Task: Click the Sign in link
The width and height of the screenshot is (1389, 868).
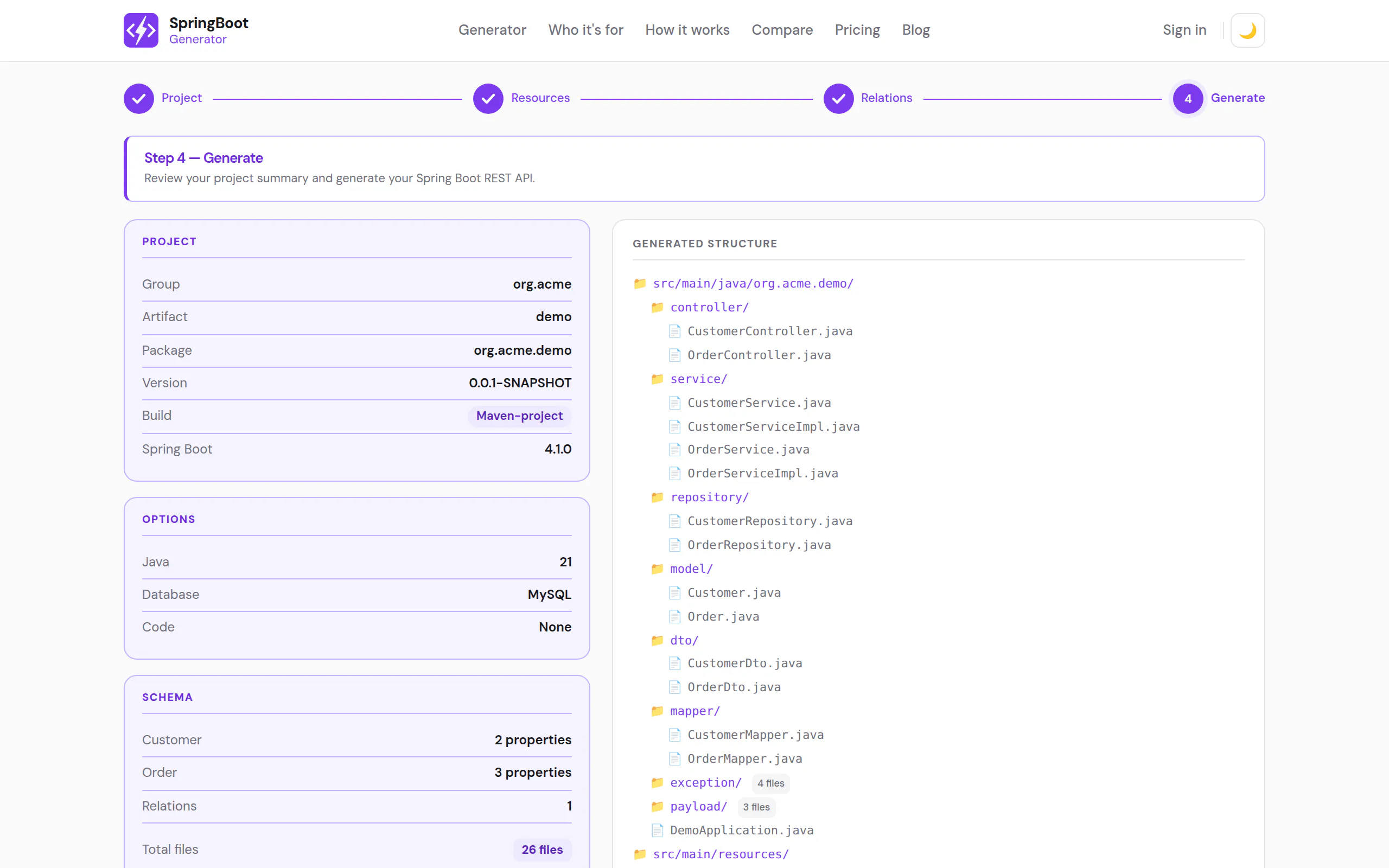Action: [x=1184, y=30]
